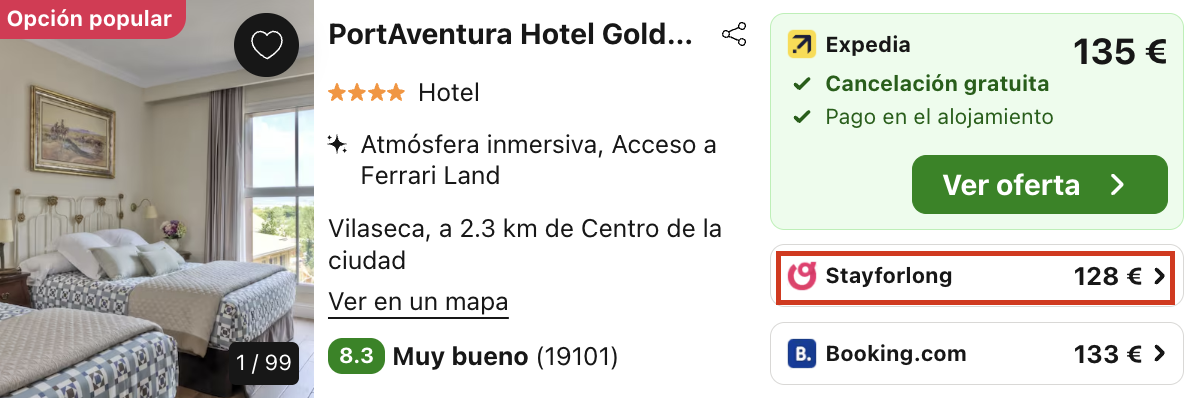Image resolution: width=1194 pixels, height=398 pixels.
Task: Click the Pago en el alojamiento checkmark
Action: click(801, 117)
